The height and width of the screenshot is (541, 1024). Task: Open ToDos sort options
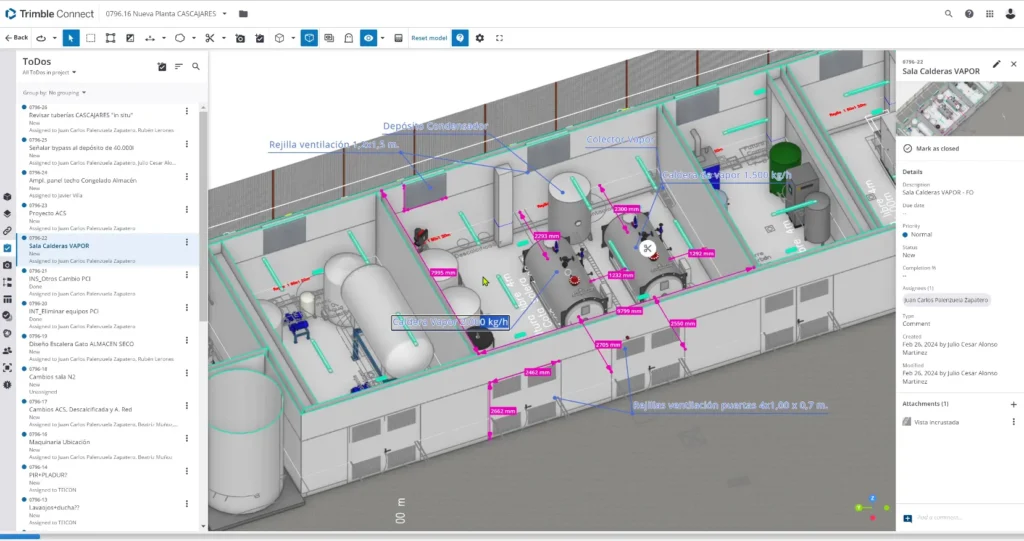(179, 66)
